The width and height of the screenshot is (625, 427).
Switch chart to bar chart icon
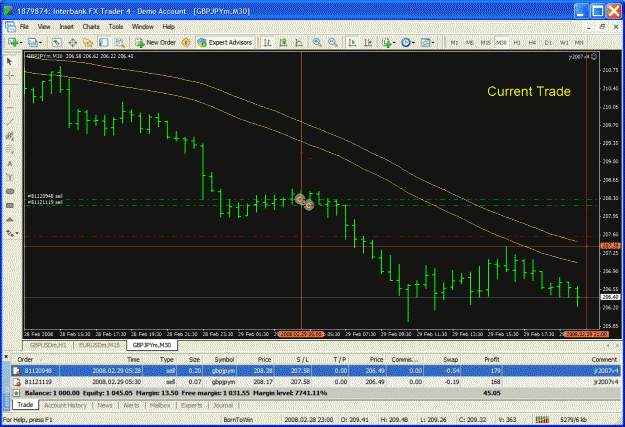[x=267, y=42]
